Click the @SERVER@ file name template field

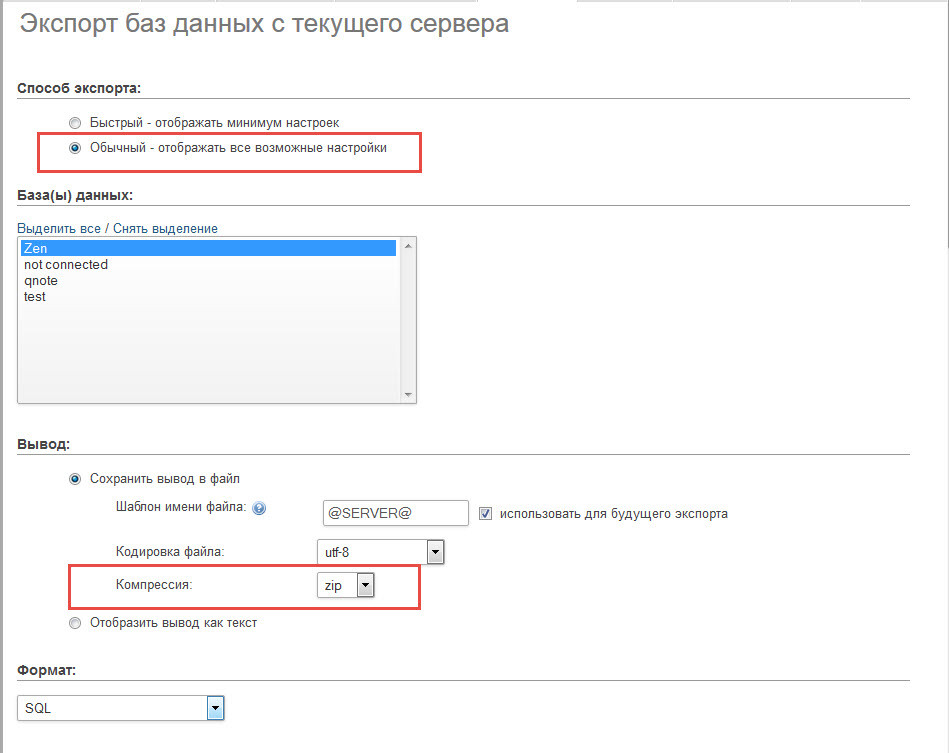point(396,513)
